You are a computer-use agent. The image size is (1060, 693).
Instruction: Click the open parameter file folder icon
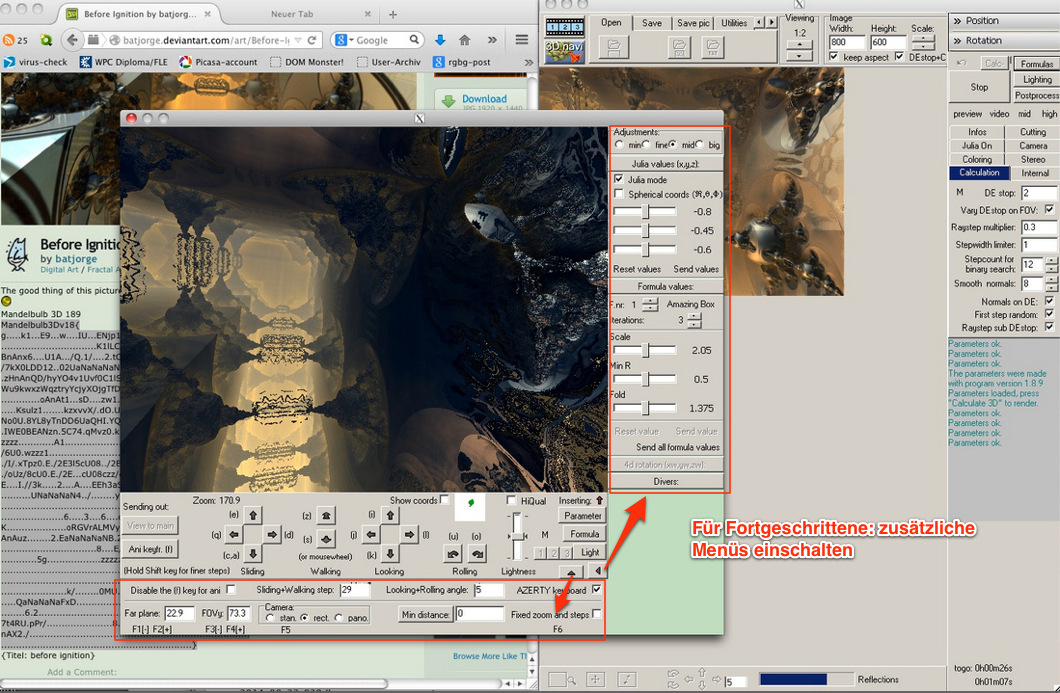click(x=613, y=47)
